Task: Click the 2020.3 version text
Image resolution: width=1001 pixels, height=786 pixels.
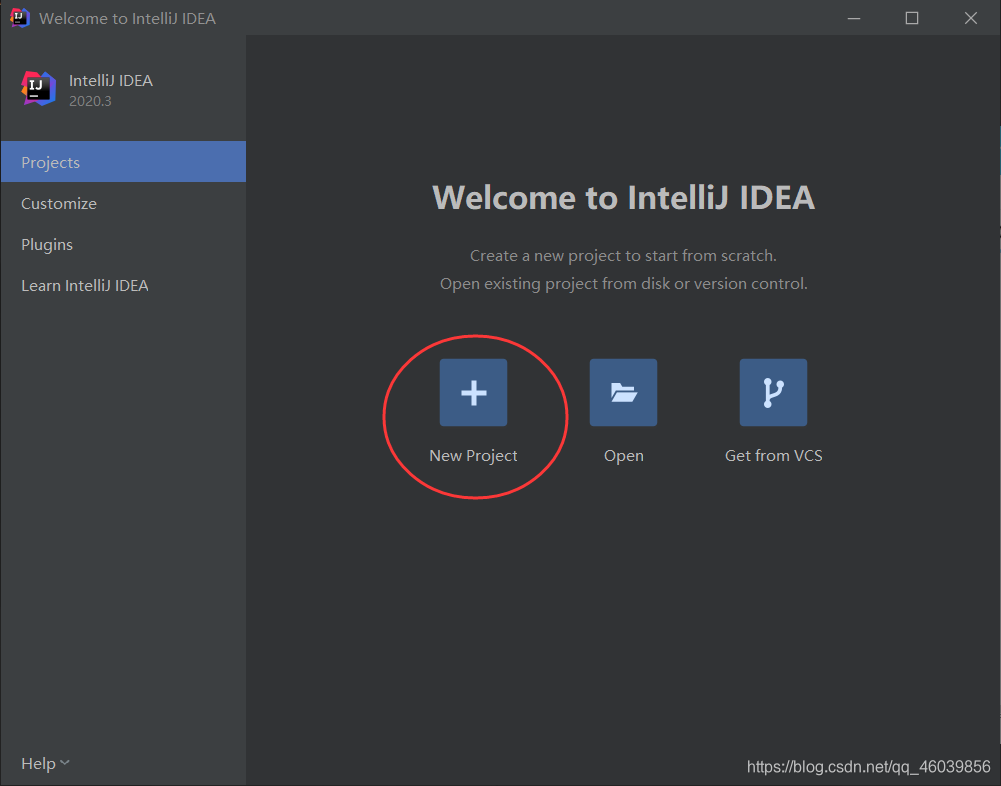Action: [90, 101]
